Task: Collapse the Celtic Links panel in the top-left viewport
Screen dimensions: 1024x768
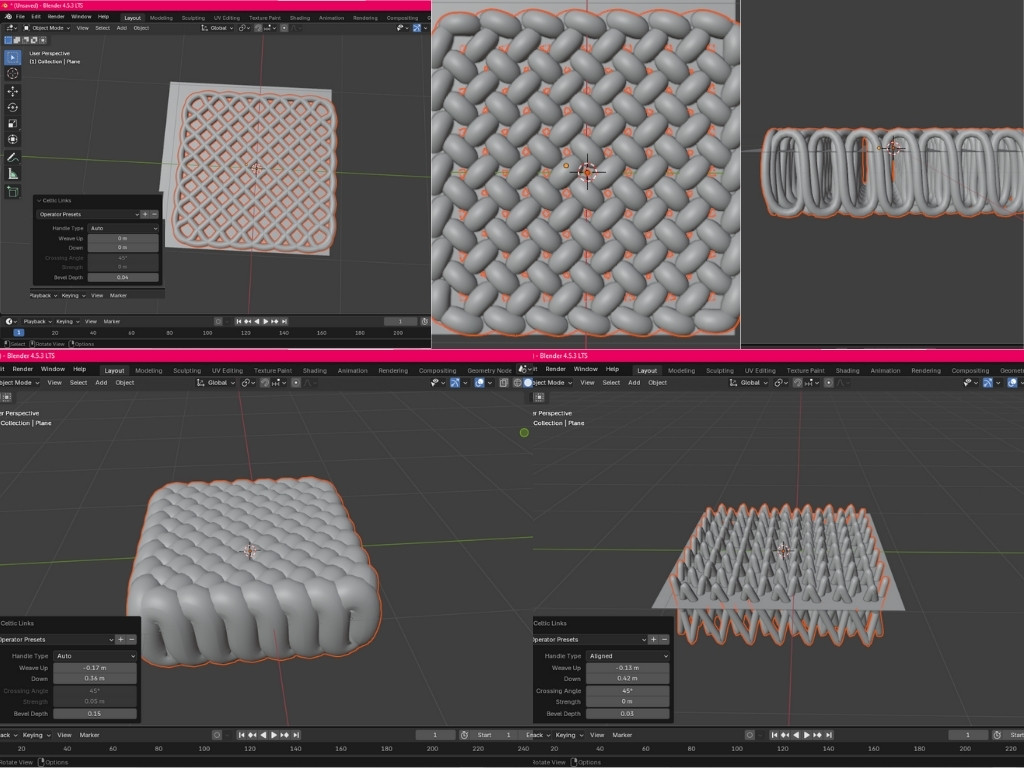Action: pyautogui.click(x=39, y=201)
